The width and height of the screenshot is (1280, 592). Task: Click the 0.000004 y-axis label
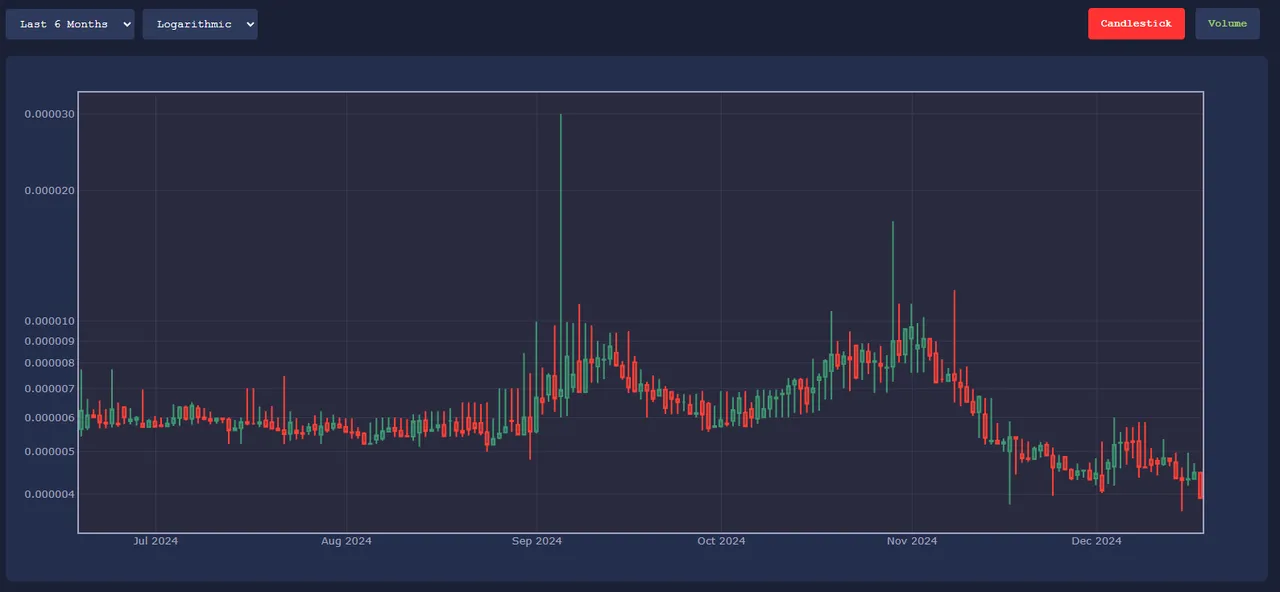tap(49, 494)
